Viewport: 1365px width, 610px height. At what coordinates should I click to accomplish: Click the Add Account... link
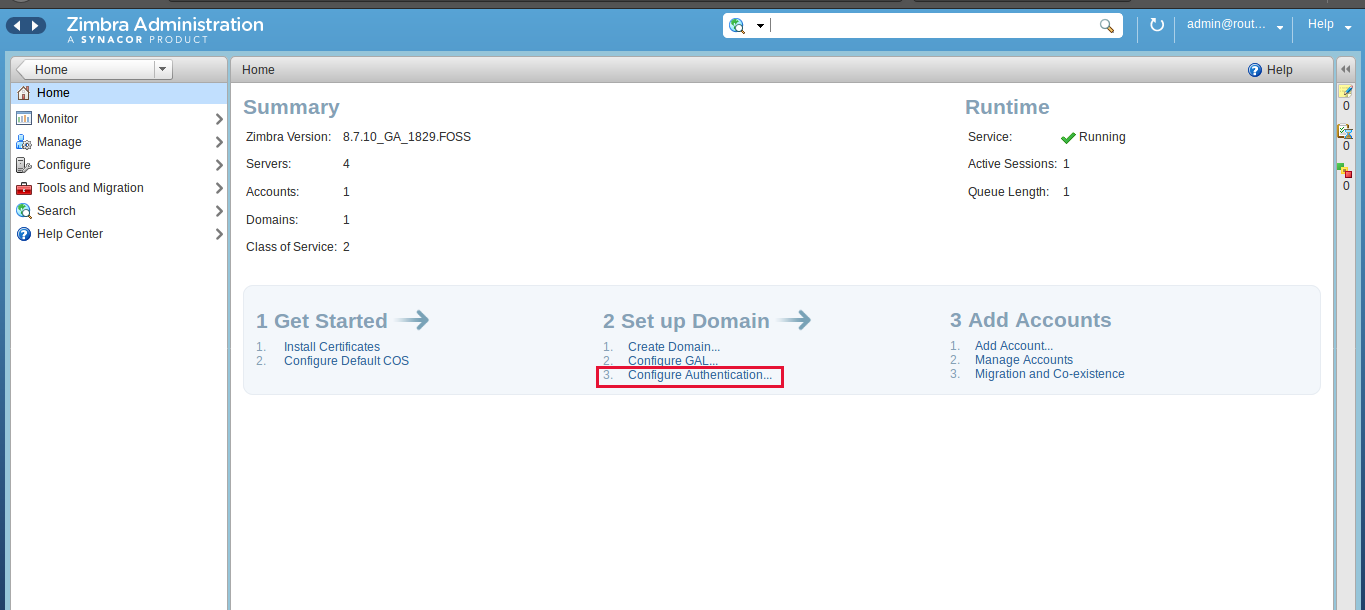pyautogui.click(x=1014, y=346)
